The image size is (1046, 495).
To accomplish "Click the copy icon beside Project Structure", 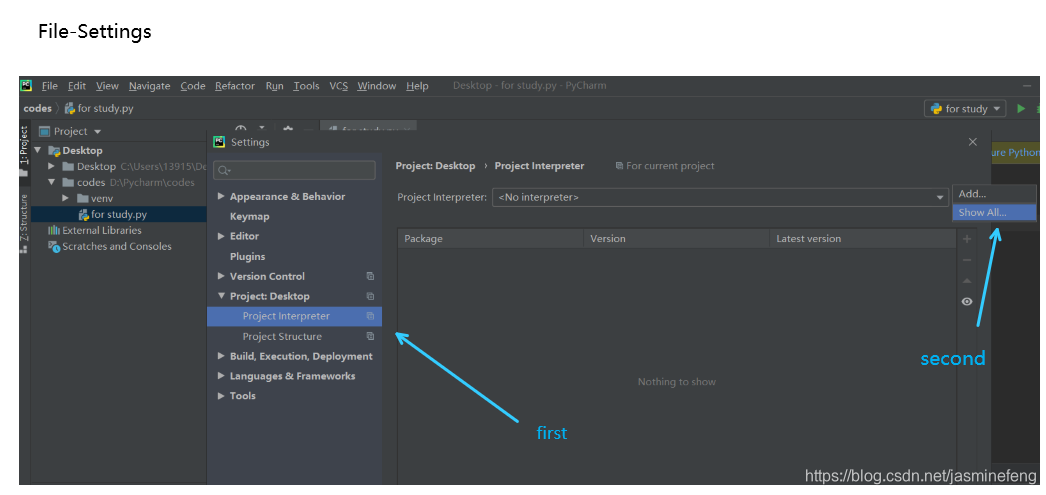I will pyautogui.click(x=370, y=336).
